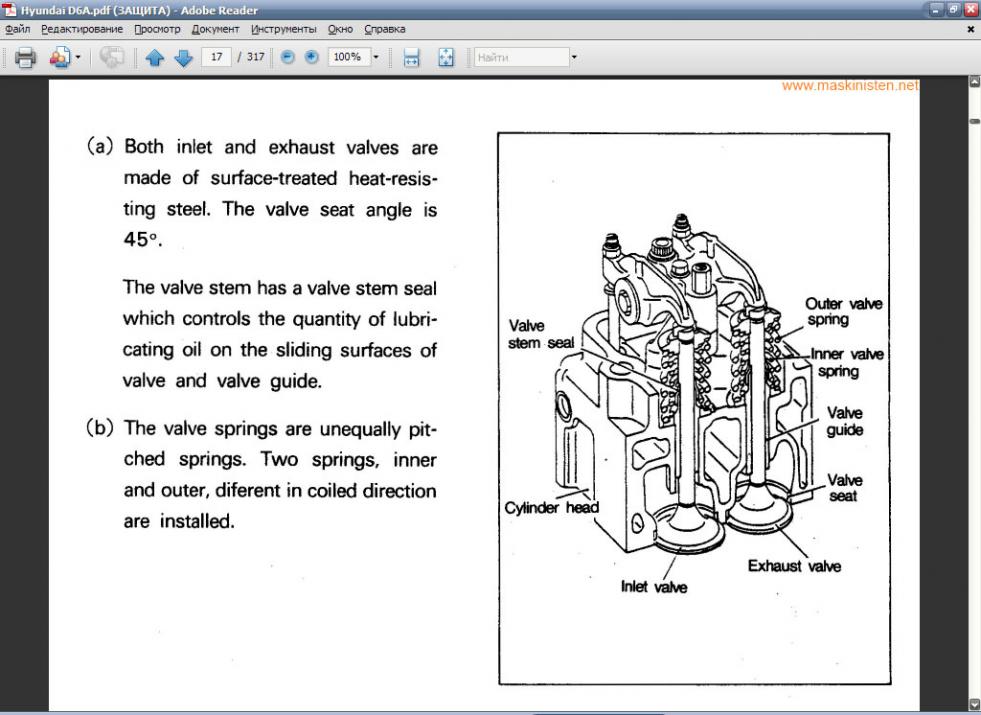This screenshot has height=715, width=981.
Task: Click the '(b)' paragraph marker
Action: [100, 428]
